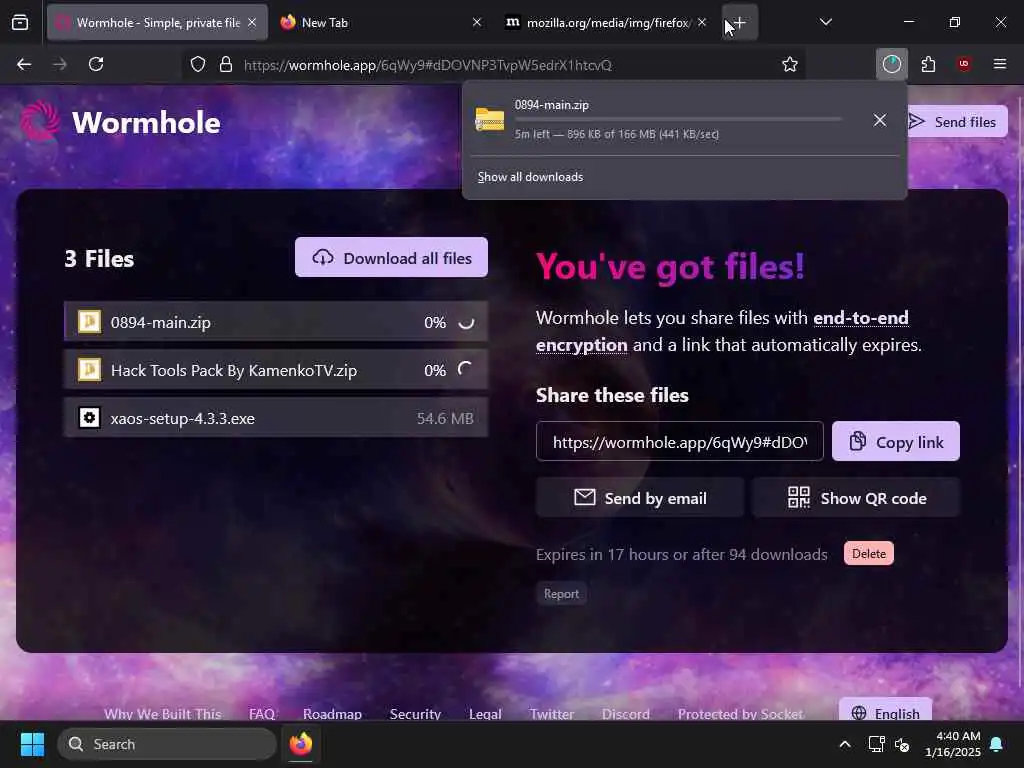The height and width of the screenshot is (768, 1024).
Task: Select Hack Tools Pack By KamenkoTV.zip row
Action: [x=276, y=370]
